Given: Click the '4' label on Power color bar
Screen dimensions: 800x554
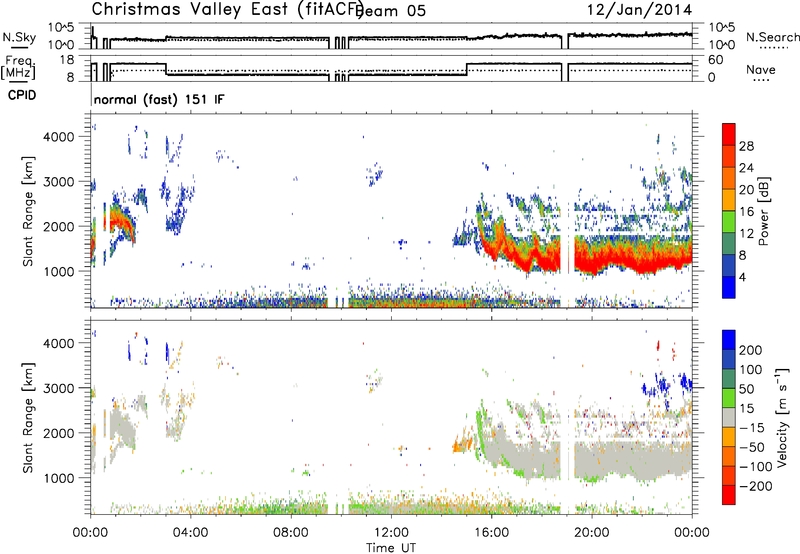Looking at the screenshot, I should pos(743,277).
